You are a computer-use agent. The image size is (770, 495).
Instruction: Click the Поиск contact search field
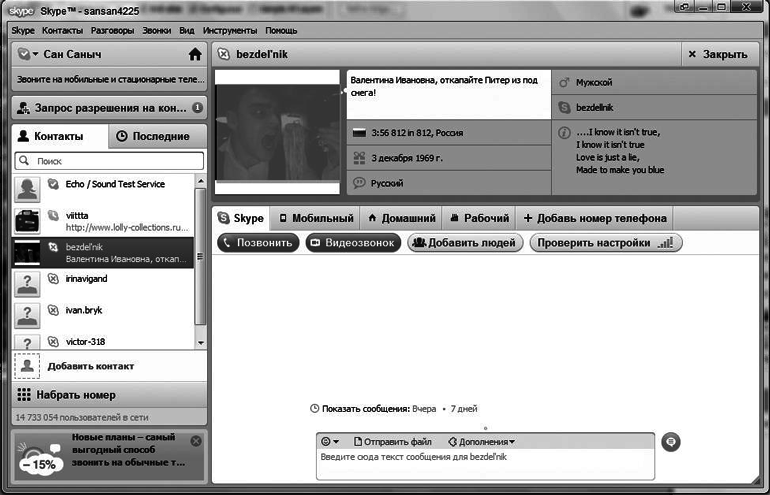pos(109,160)
